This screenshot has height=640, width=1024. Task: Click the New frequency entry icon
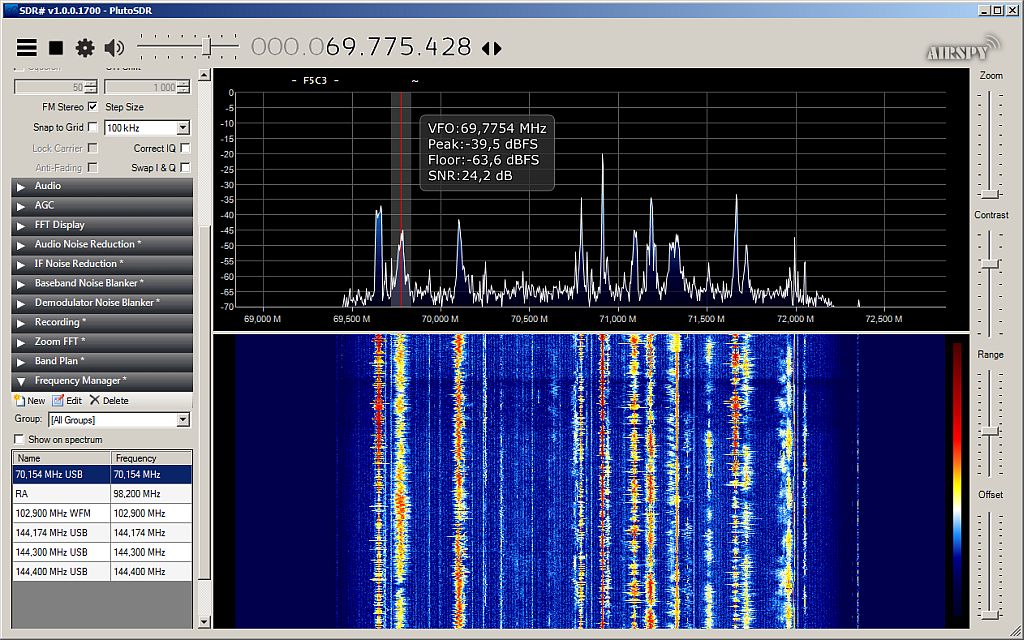click(x=30, y=400)
